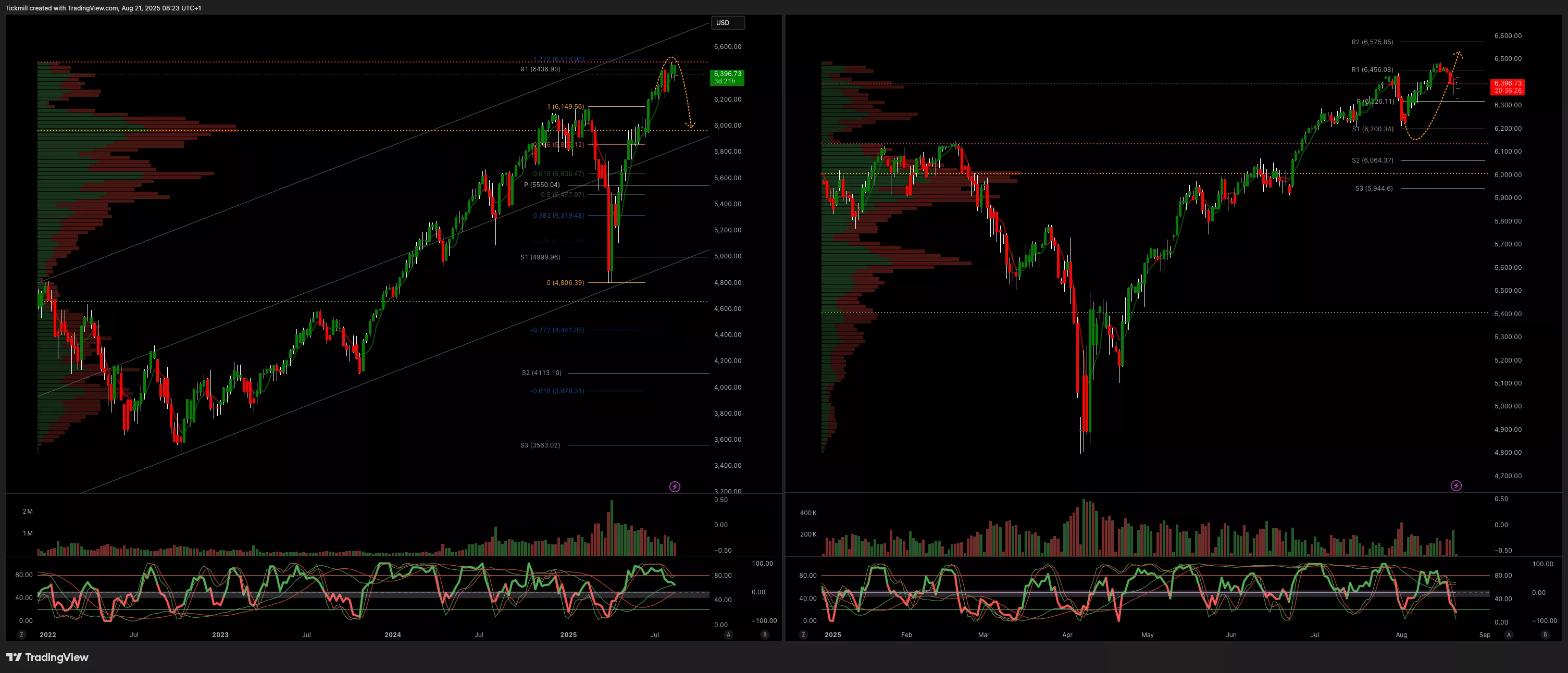The height and width of the screenshot is (673, 1568).
Task: Click the Z timezone button on left chart
Action: tap(22, 634)
